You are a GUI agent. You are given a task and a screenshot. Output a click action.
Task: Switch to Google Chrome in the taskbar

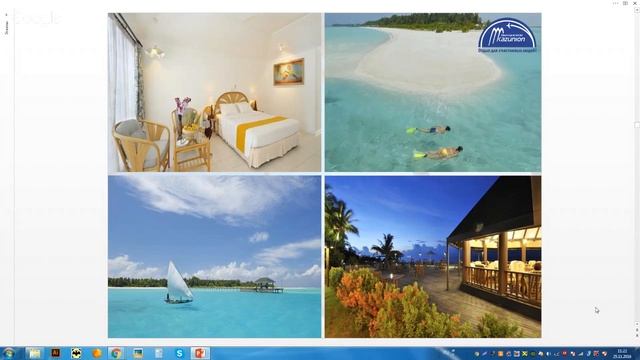coord(116,353)
